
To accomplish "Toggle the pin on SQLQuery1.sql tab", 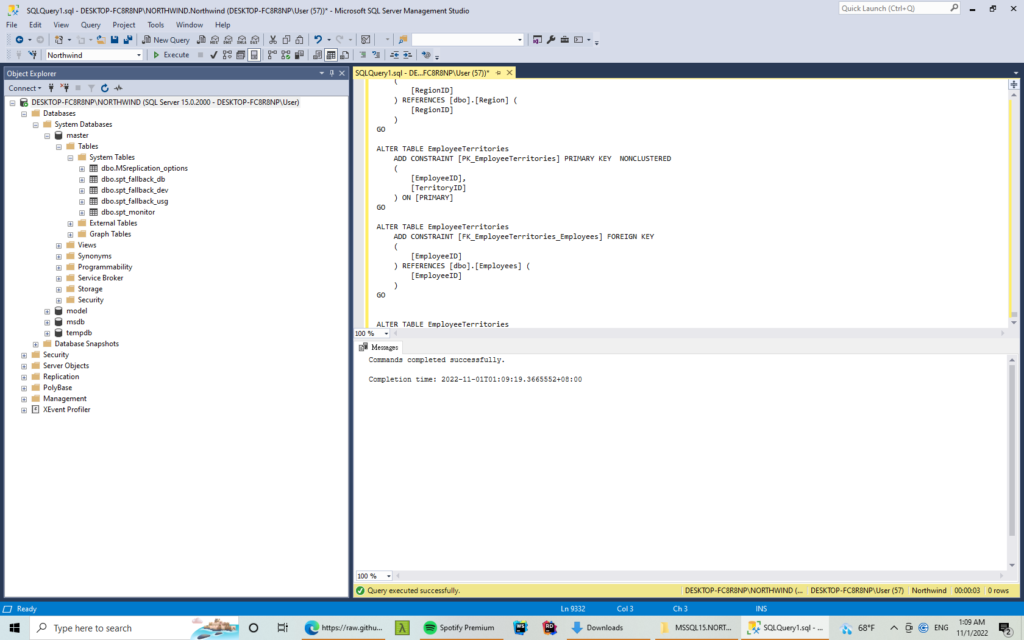I will [x=498, y=73].
